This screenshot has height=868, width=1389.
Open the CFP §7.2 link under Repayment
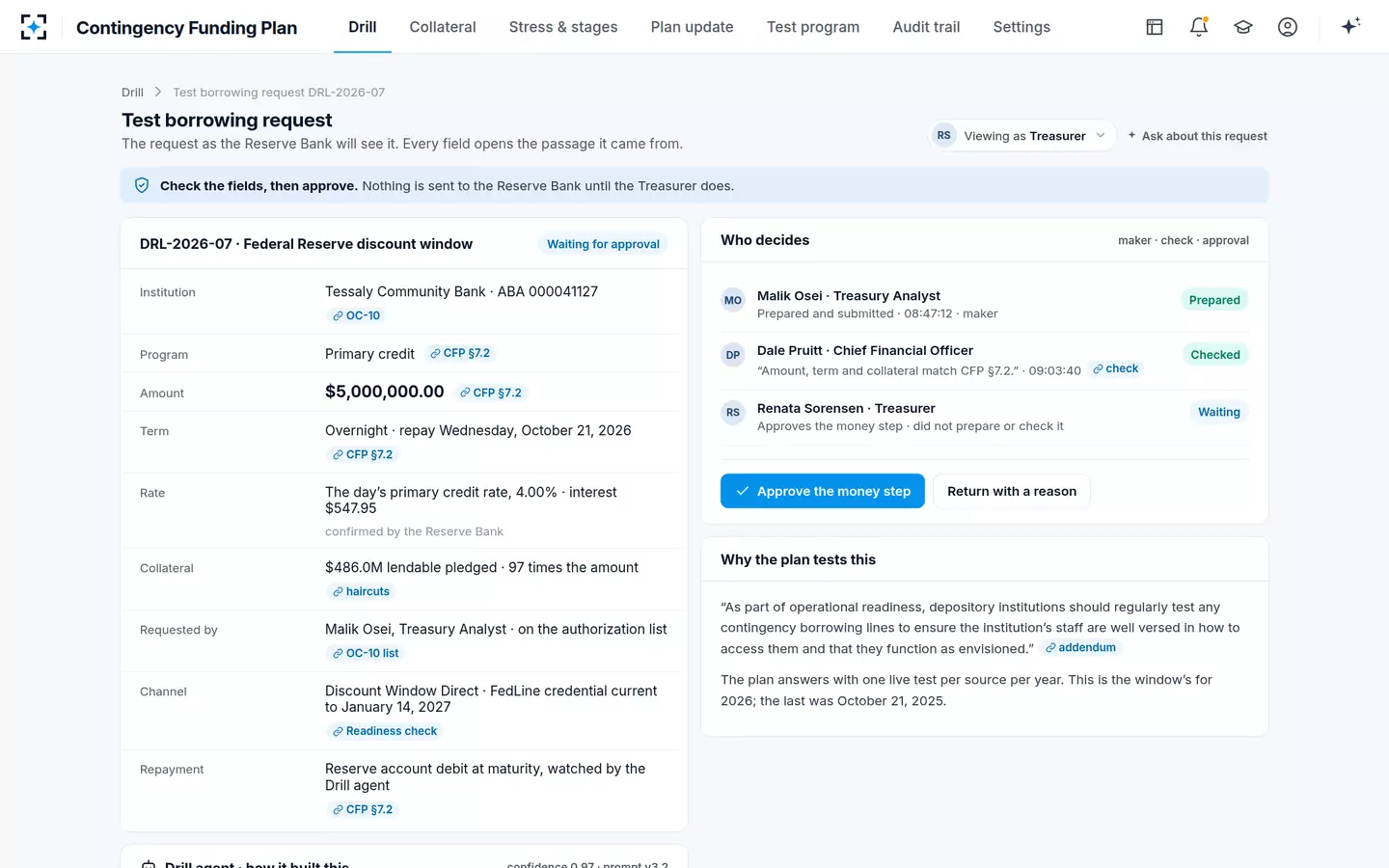pyautogui.click(x=362, y=809)
